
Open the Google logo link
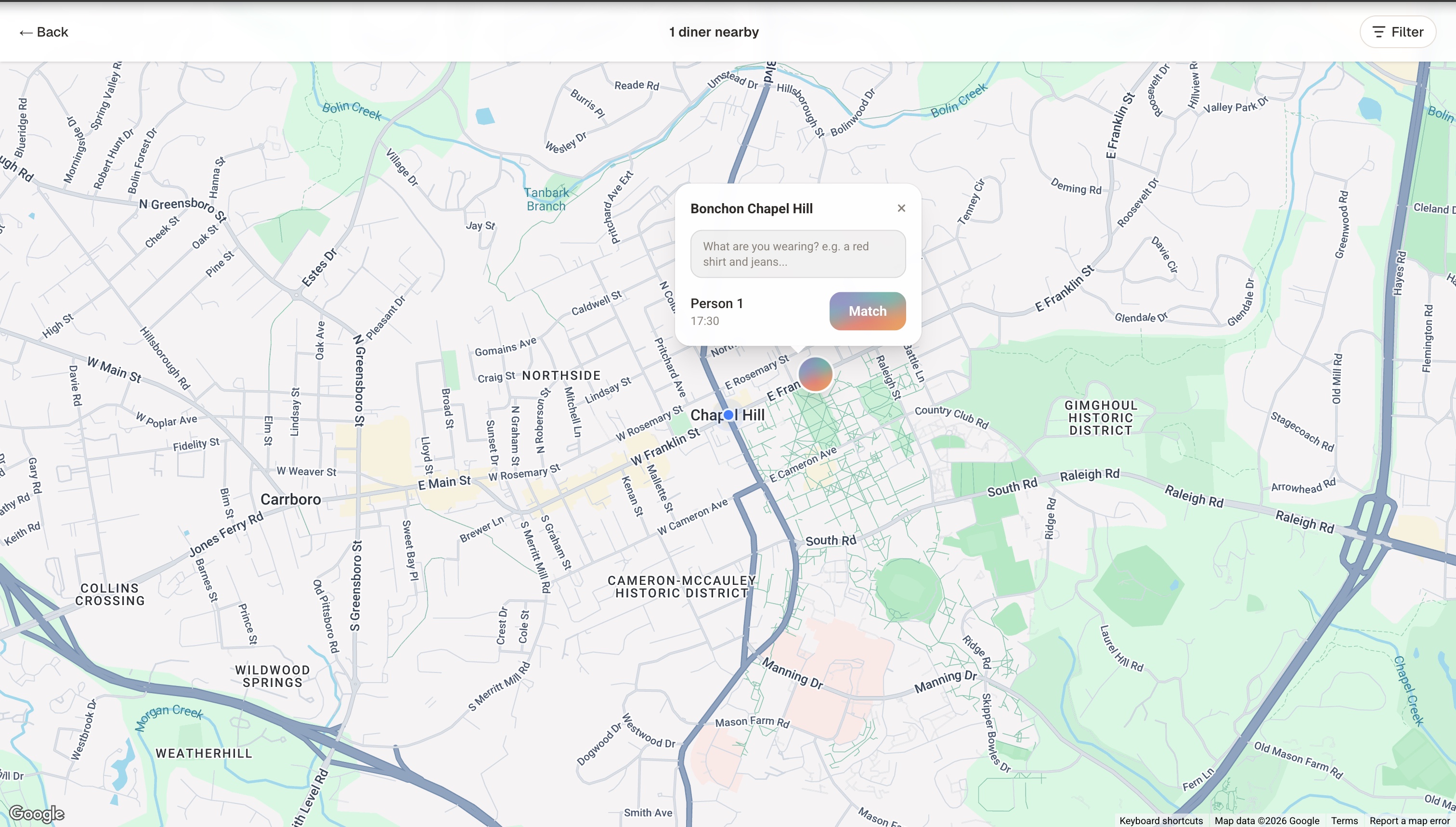[x=37, y=814]
